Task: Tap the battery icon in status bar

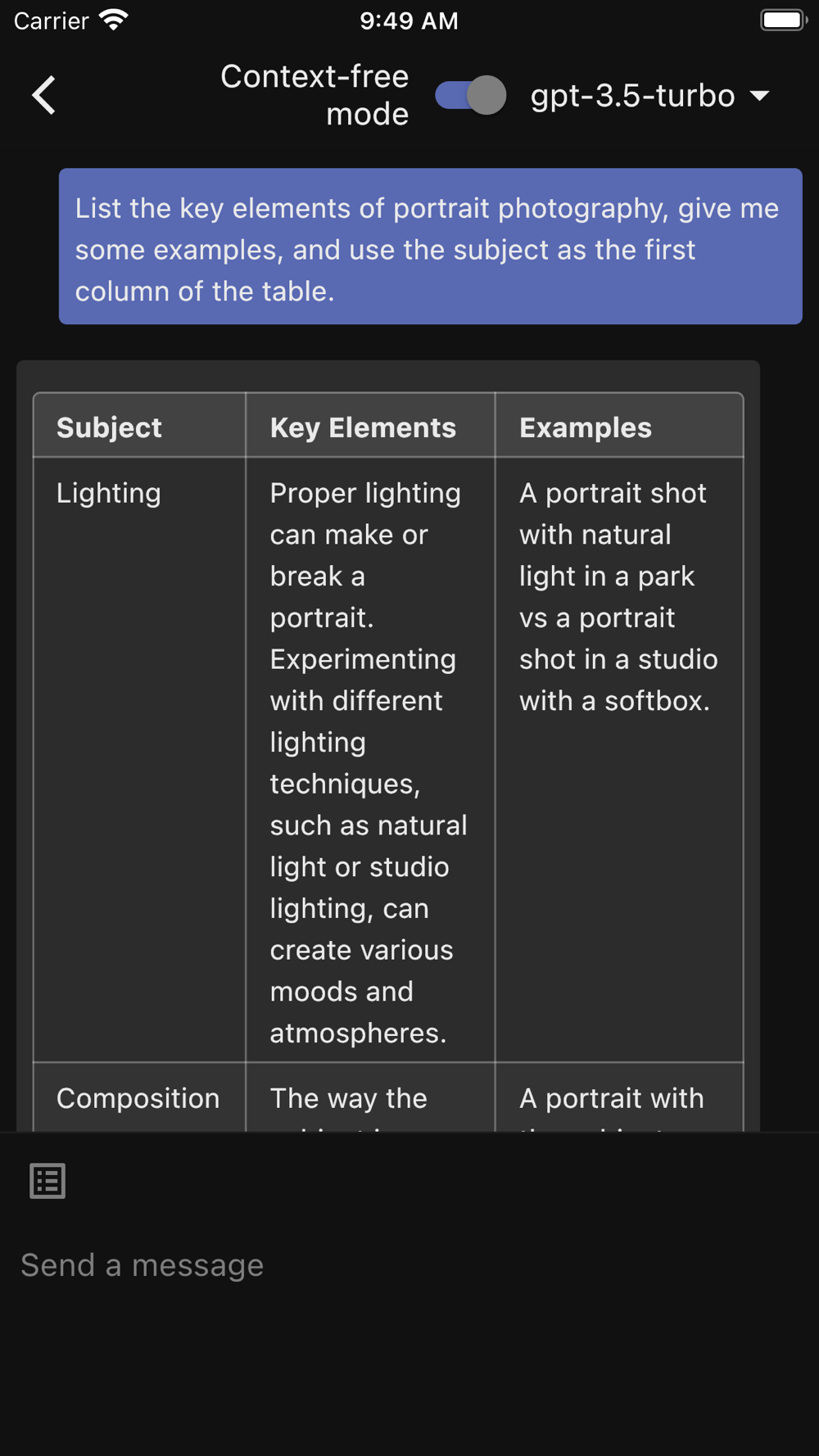Action: (x=784, y=20)
